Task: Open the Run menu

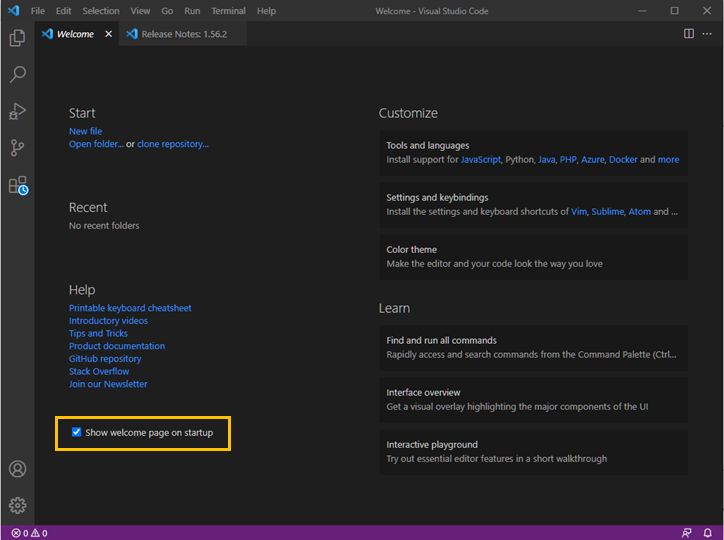Action: coord(192,11)
